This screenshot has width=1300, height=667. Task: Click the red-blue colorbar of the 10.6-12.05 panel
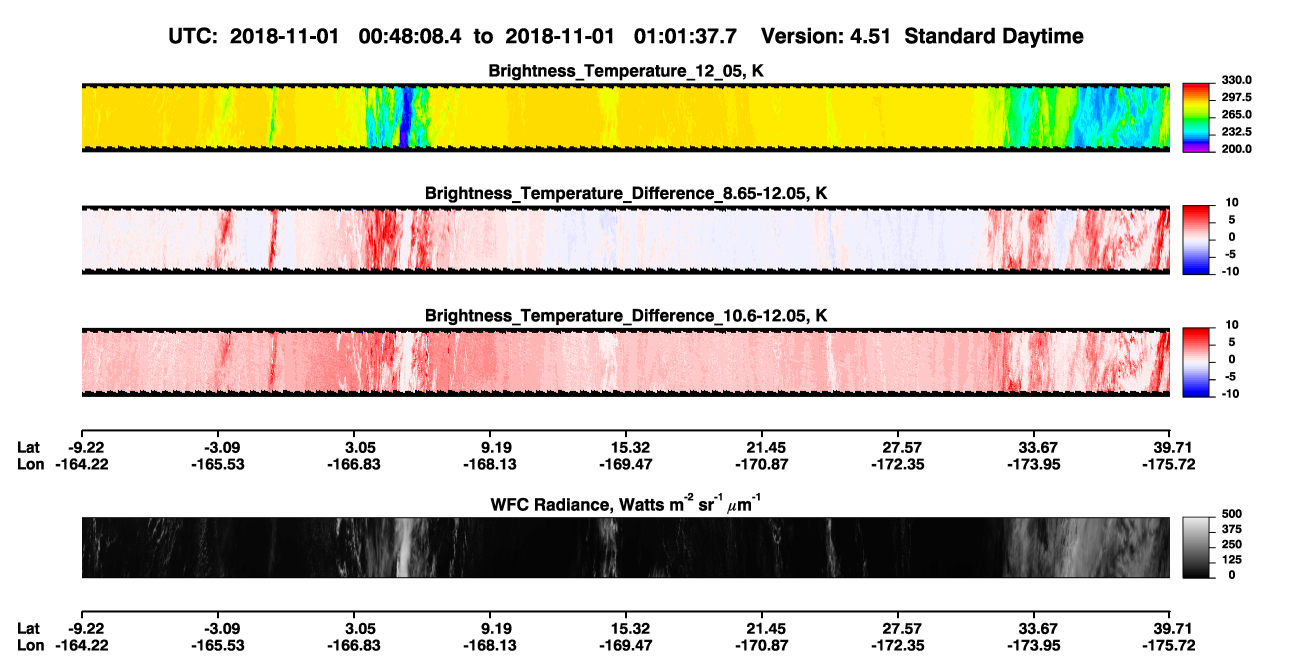click(x=1196, y=361)
